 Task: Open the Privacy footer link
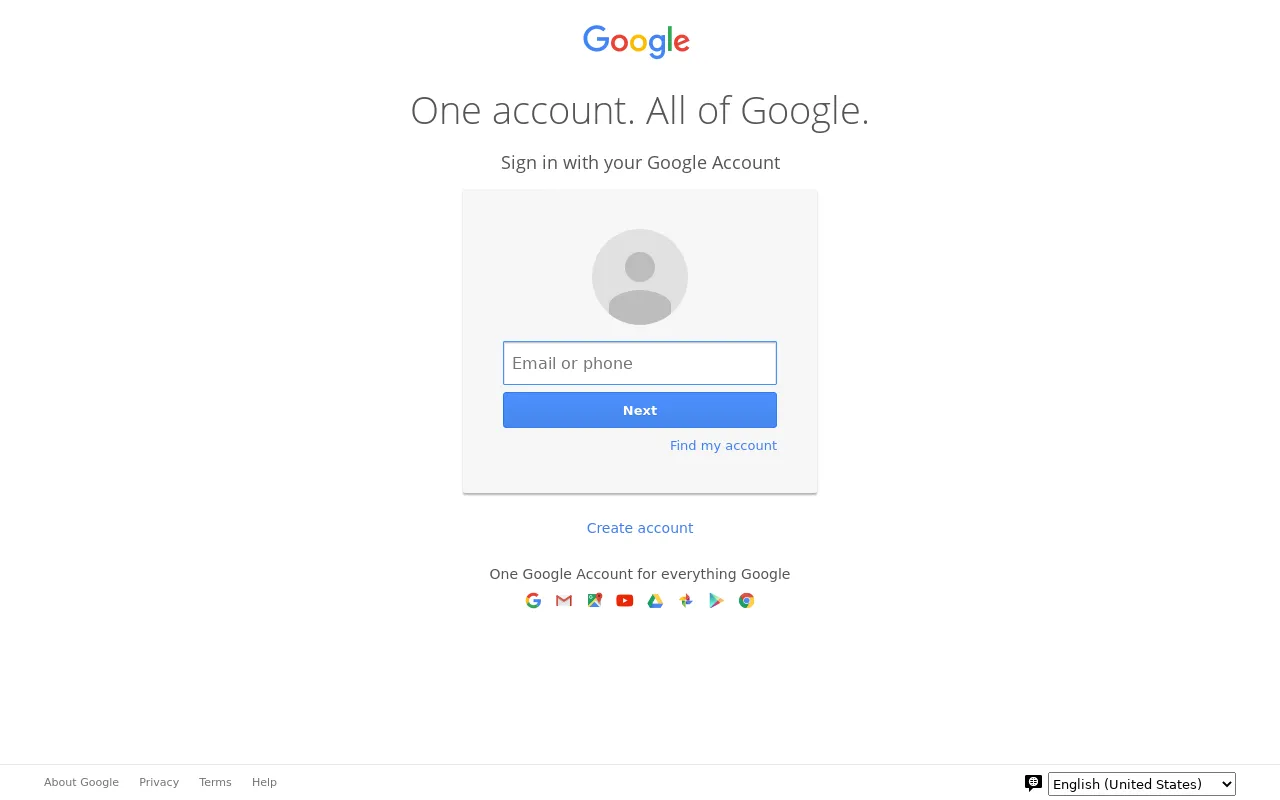tap(159, 782)
